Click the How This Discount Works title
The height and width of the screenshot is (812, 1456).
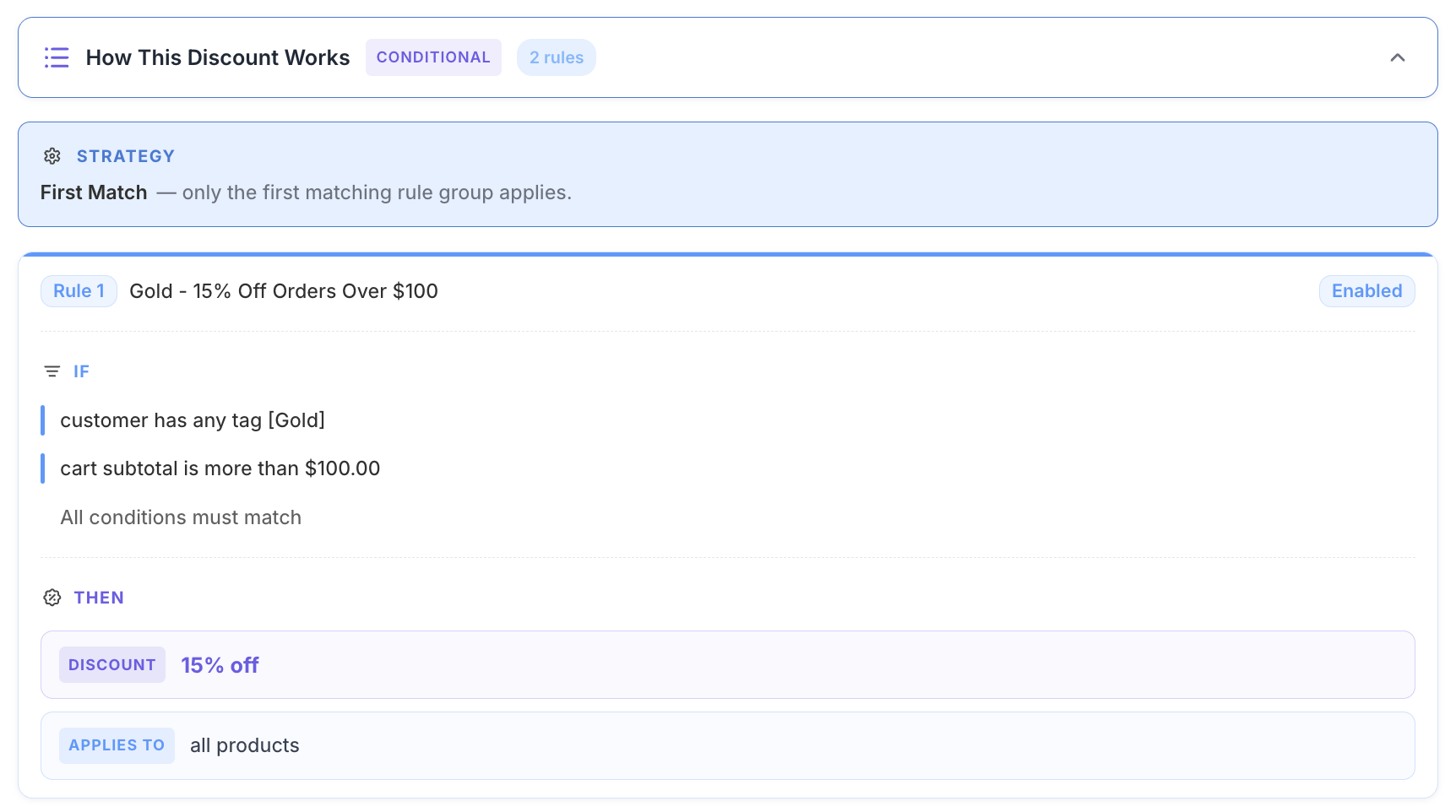click(x=217, y=57)
